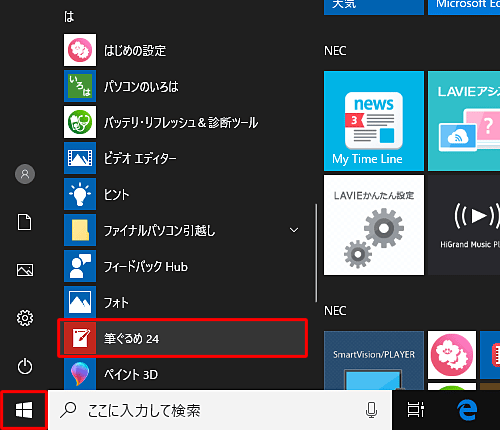Viewport: 500px width, 430px height.
Task: Open the フォト app icon
Action: (x=80, y=302)
